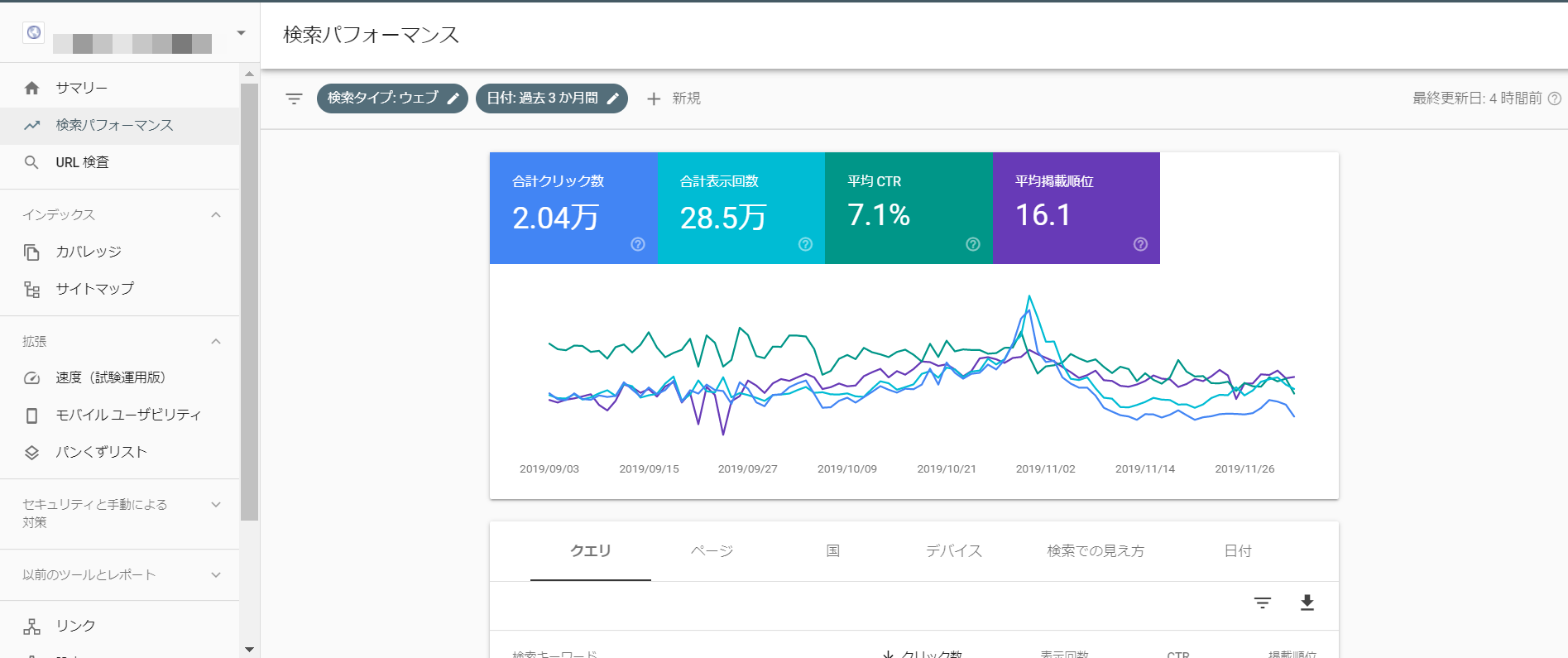Screen dimensions: 1568x658
Task: Expand セキュリティと手動による対策 section
Action: click(216, 505)
